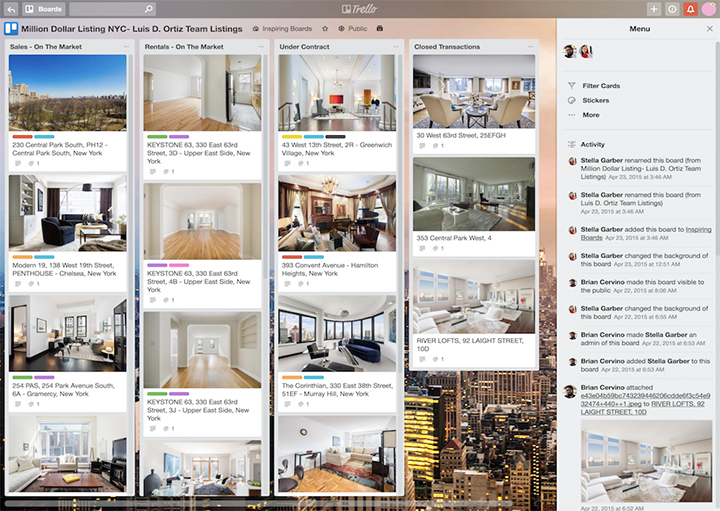Viewport: 720px width, 511px height.
Task: Click description icon on 30 West 63rd card
Action: point(422,146)
